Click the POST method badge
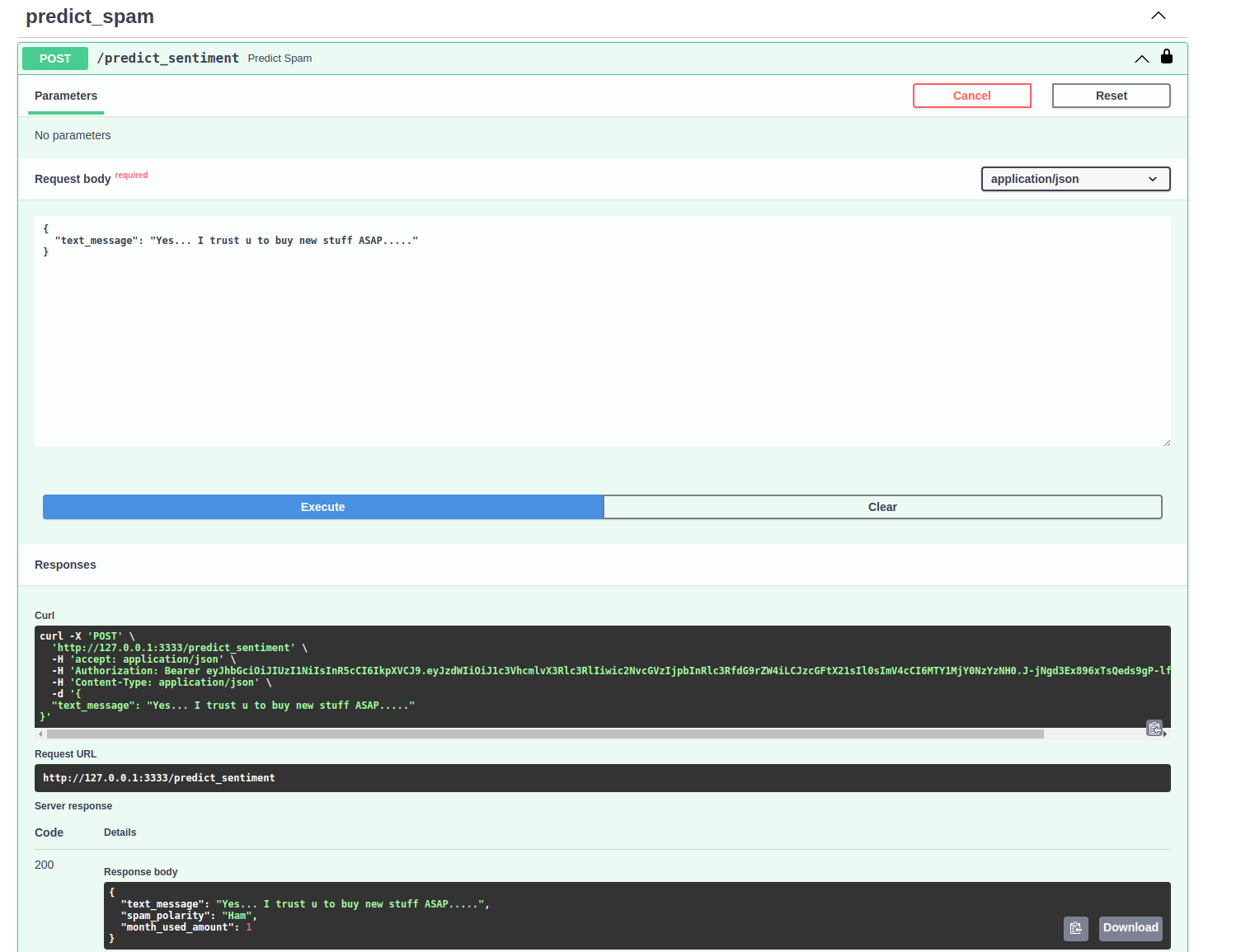The width and height of the screenshot is (1241, 952). 55,59
